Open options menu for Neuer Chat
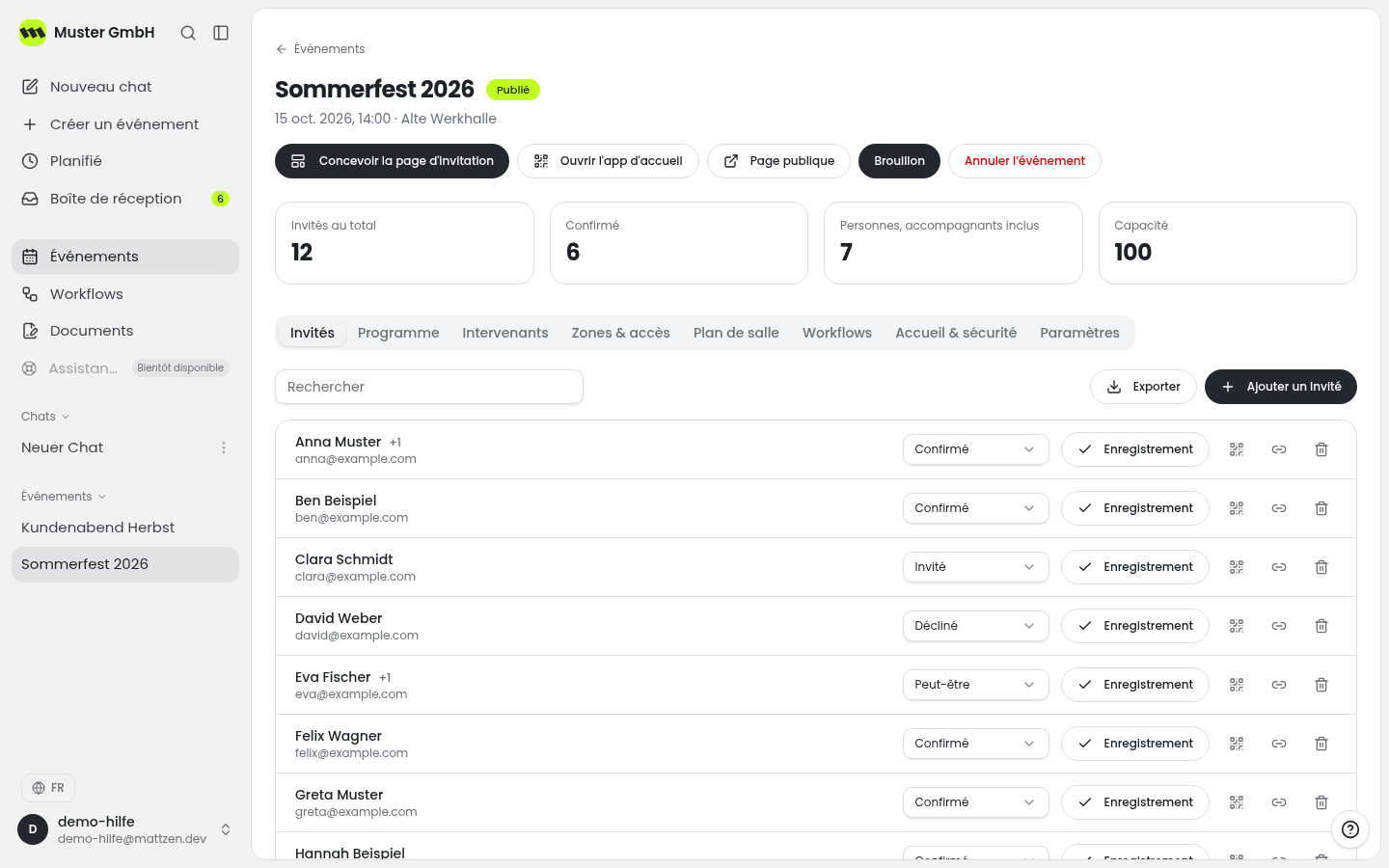Image resolution: width=1389 pixels, height=868 pixels. pos(224,448)
